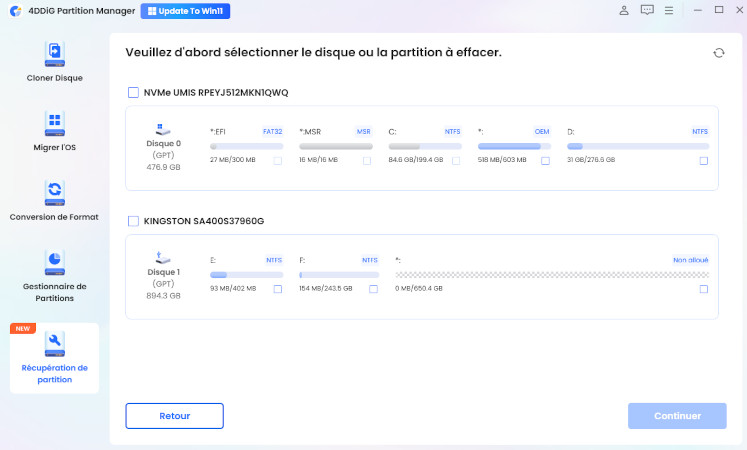747x450 pixels.
Task: Click the MSR file system tag
Action: click(x=363, y=131)
